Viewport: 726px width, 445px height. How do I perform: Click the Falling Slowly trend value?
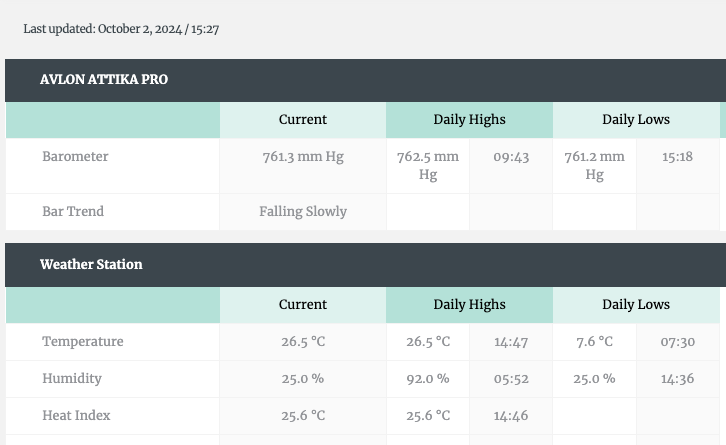pos(303,212)
